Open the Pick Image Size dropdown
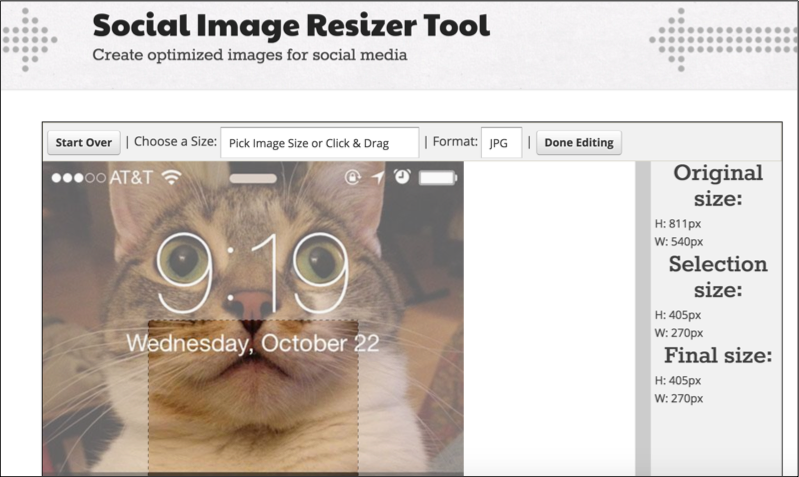The height and width of the screenshot is (477, 799). 319,143
